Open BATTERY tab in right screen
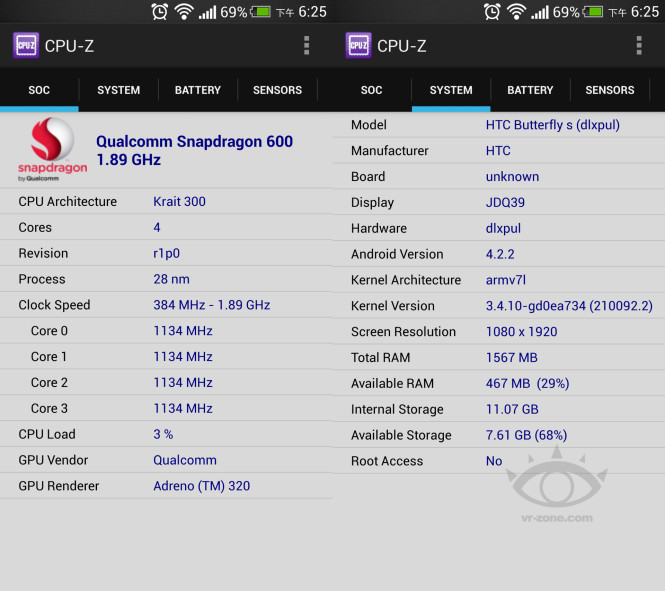 (530, 90)
